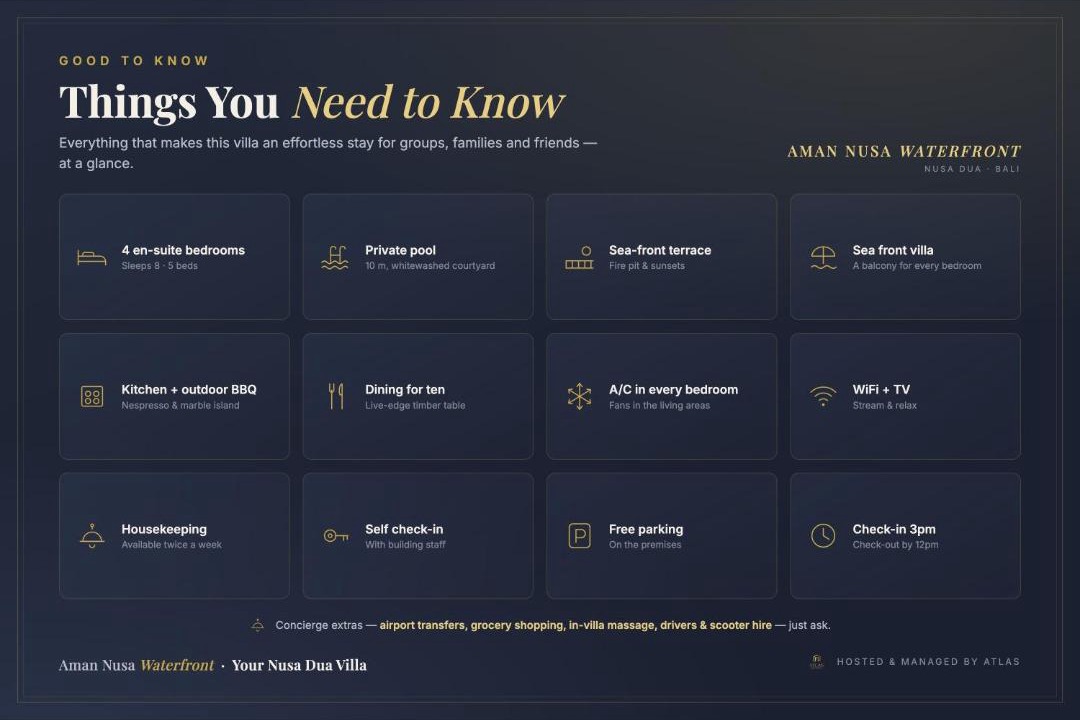1080x720 pixels.
Task: Click the "Things You Need to Know" title
Action: pyautogui.click(x=311, y=102)
